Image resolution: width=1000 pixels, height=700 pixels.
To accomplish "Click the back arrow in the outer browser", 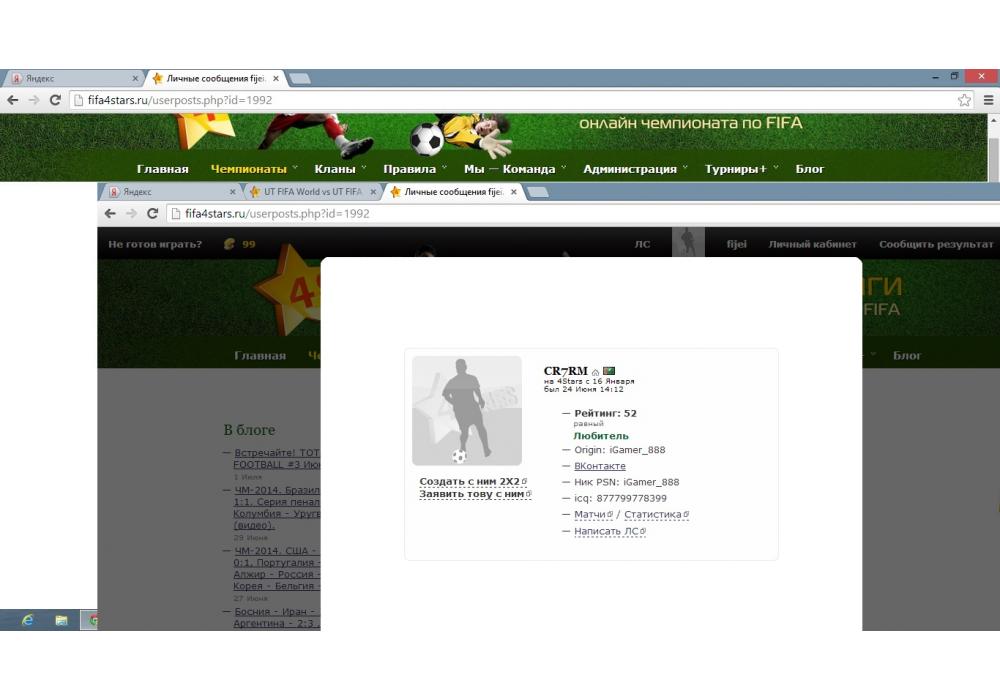I will coord(13,100).
